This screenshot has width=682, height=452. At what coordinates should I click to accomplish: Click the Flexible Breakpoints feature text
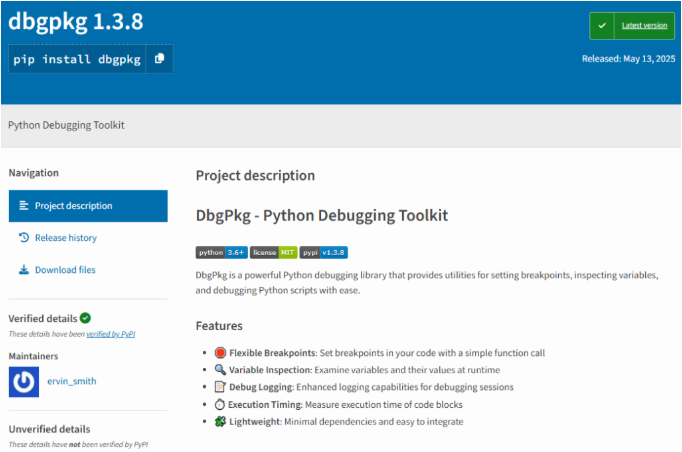(387, 353)
